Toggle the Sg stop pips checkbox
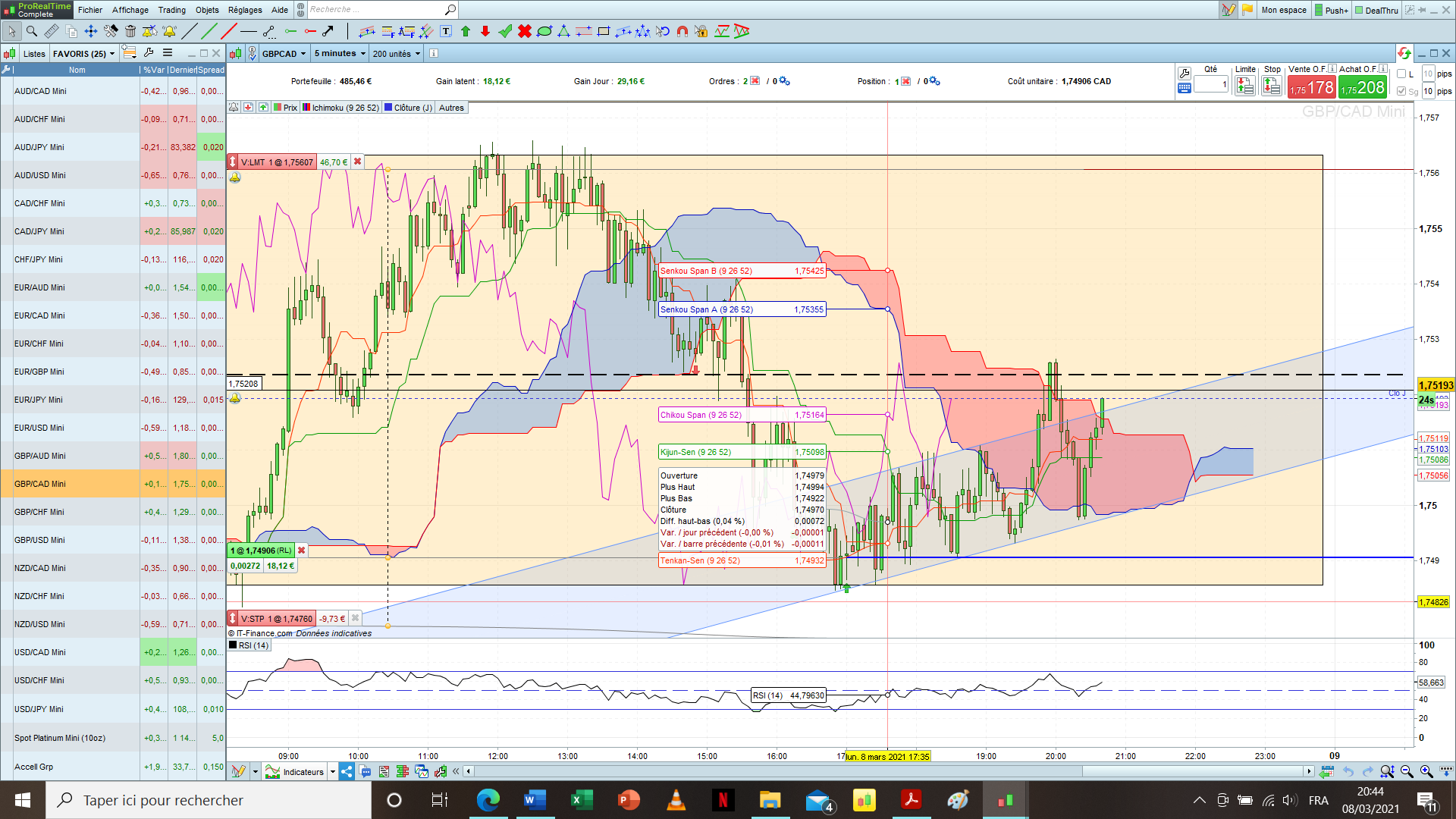This screenshot has width=1456, height=819. pos(1401,91)
